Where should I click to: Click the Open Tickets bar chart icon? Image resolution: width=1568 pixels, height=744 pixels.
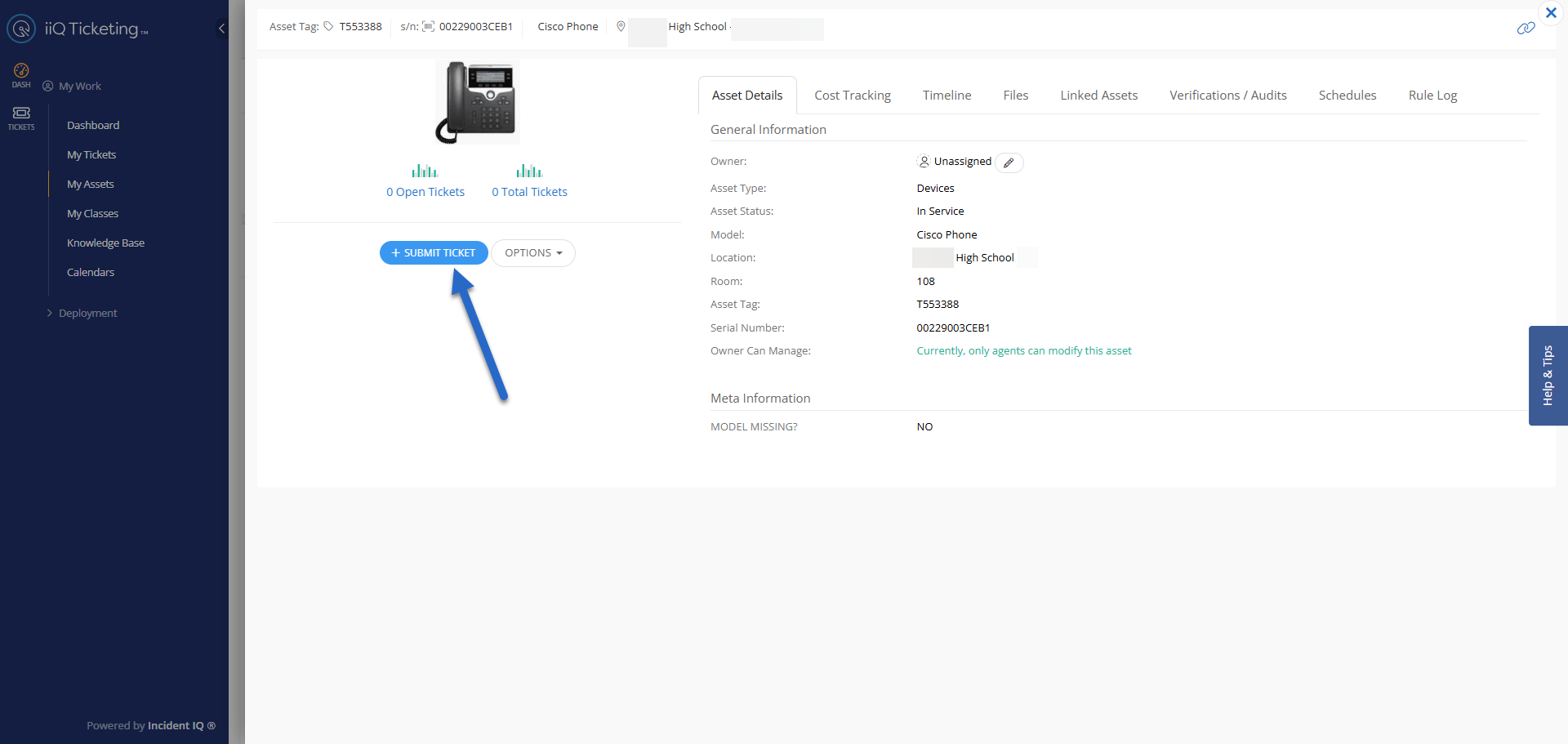point(425,172)
